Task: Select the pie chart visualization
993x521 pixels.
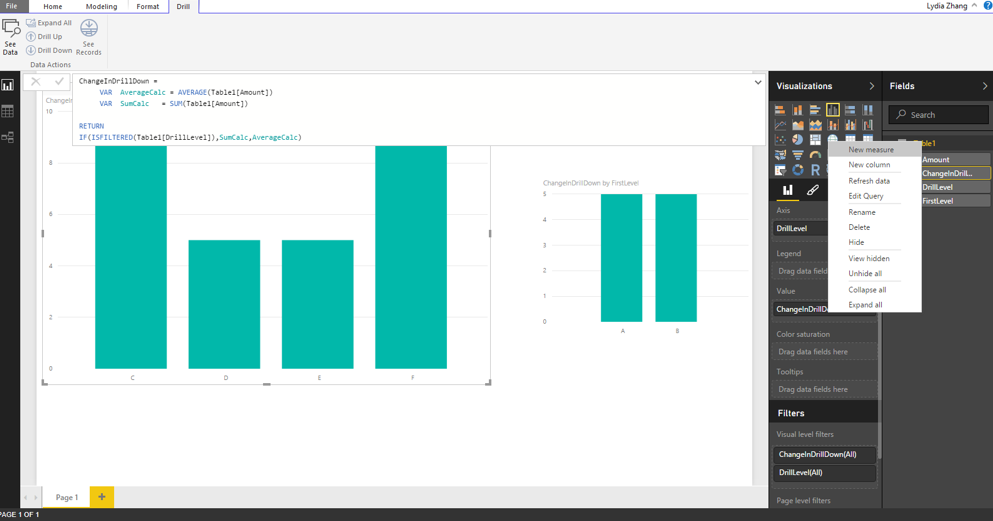Action: tap(798, 140)
